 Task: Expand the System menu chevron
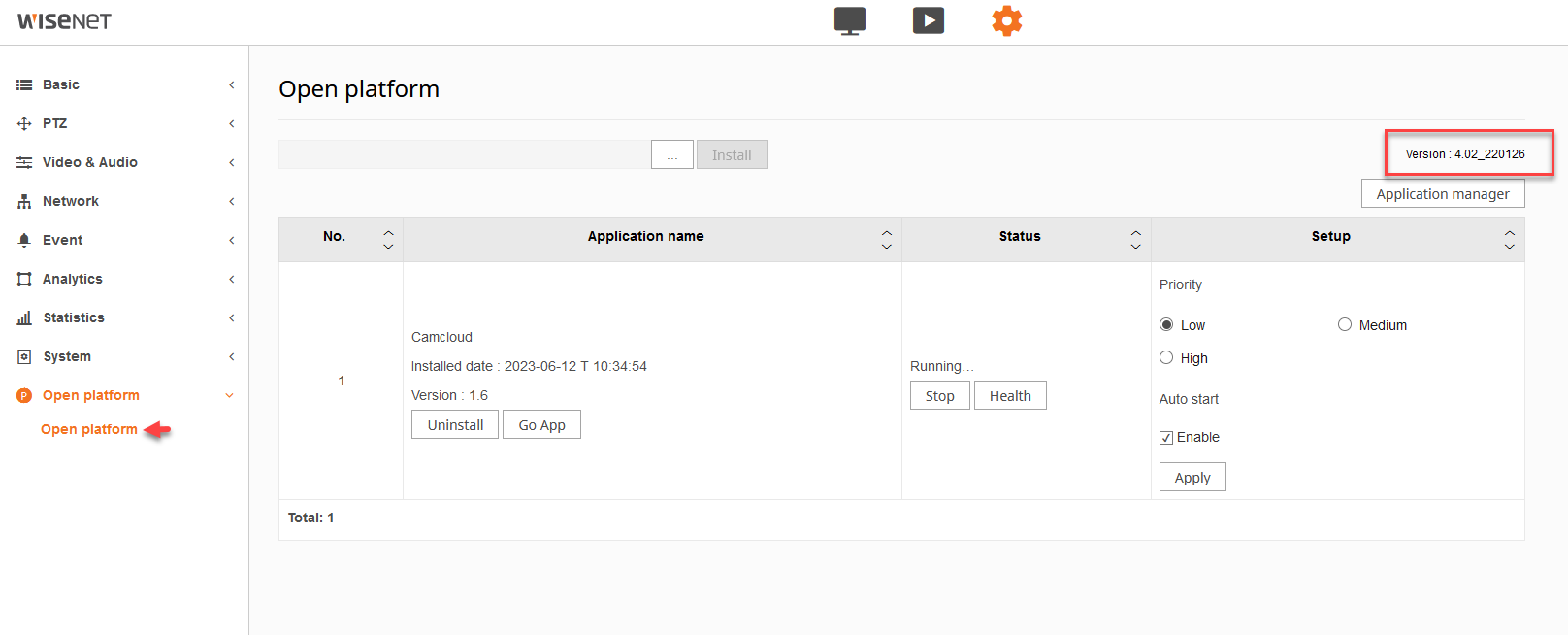[231, 357]
